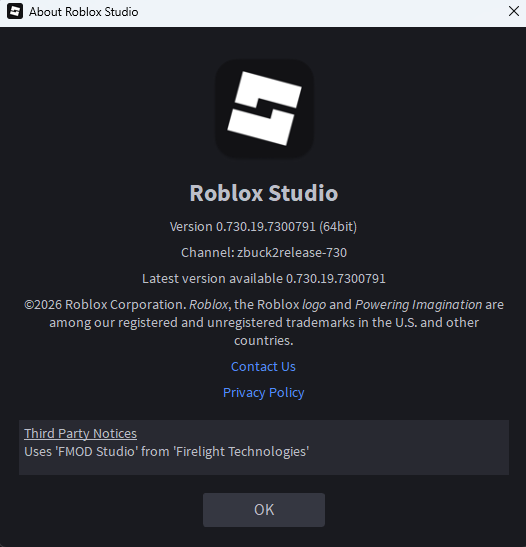Click the Roblox Studio title bar icon
This screenshot has height=547, width=526.
[x=15, y=11]
